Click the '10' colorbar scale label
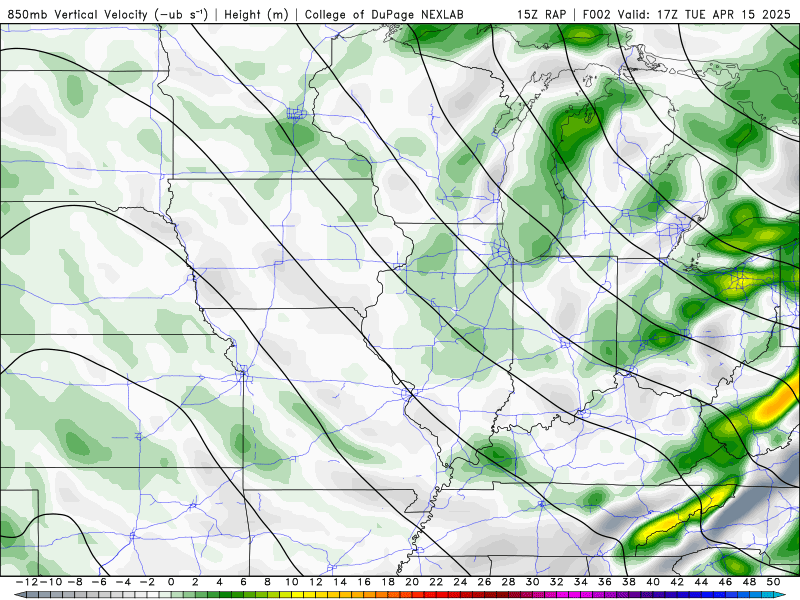This screenshot has height=600, width=800. click(291, 582)
